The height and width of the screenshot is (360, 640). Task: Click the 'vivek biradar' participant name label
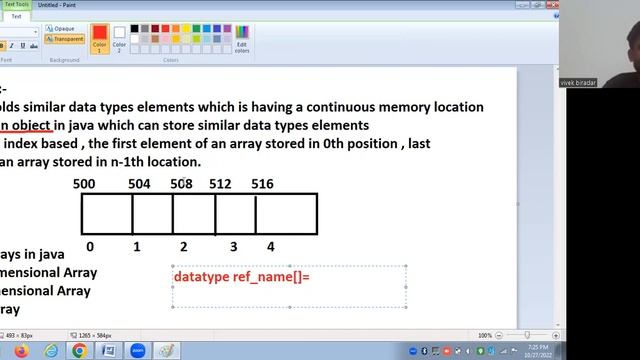point(578,83)
